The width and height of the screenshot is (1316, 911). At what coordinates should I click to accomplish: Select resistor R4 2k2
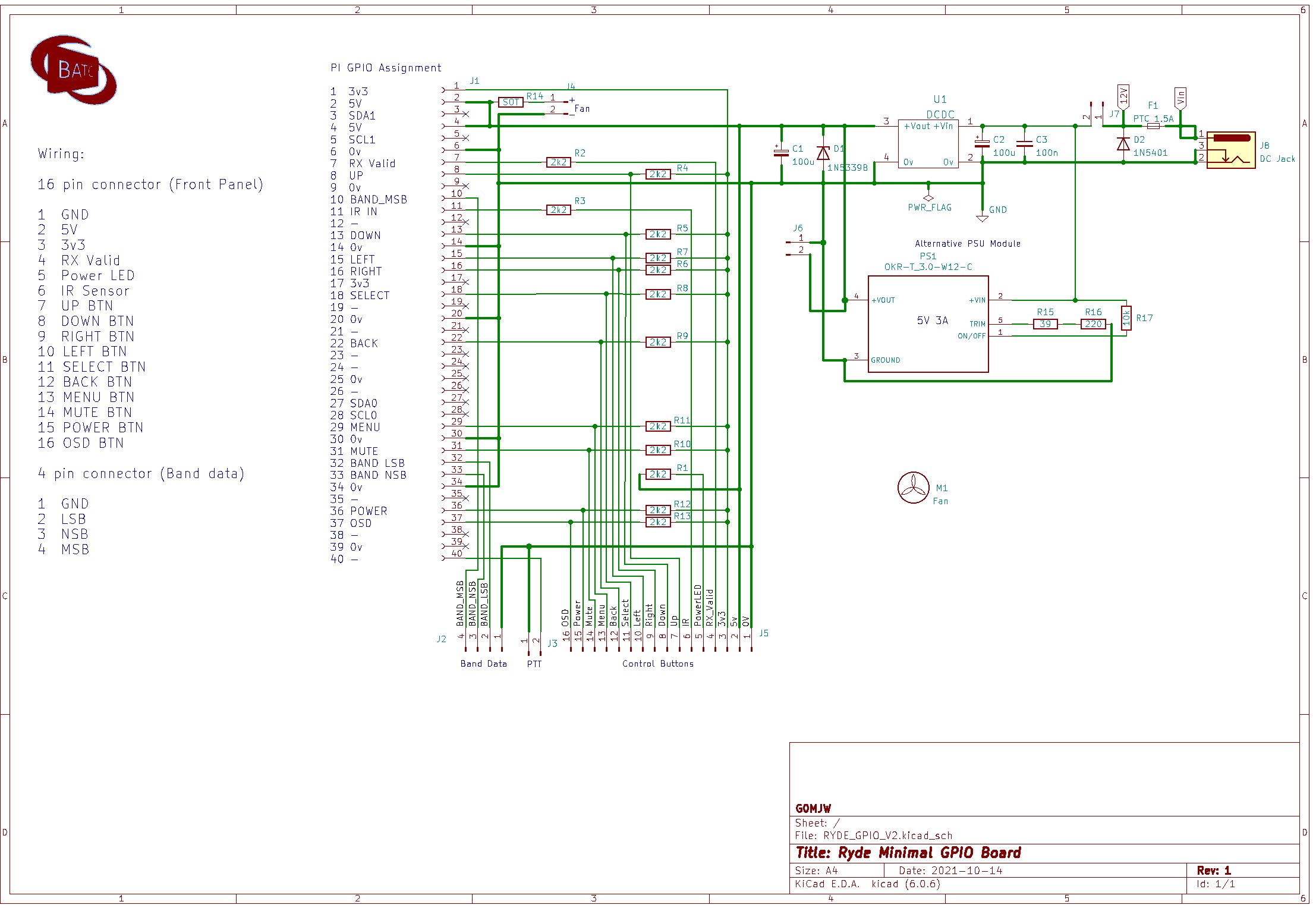click(x=658, y=174)
